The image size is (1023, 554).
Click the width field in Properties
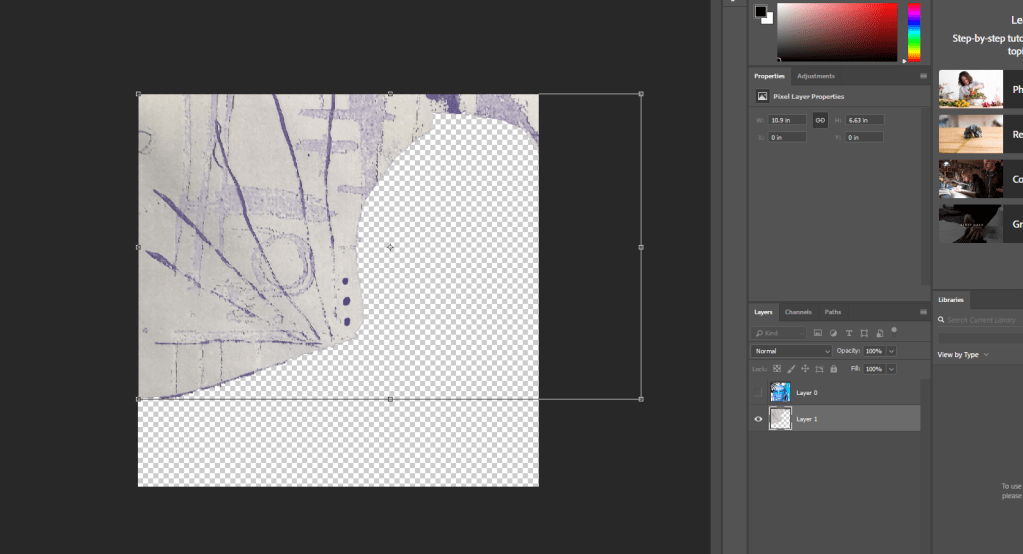(x=787, y=120)
